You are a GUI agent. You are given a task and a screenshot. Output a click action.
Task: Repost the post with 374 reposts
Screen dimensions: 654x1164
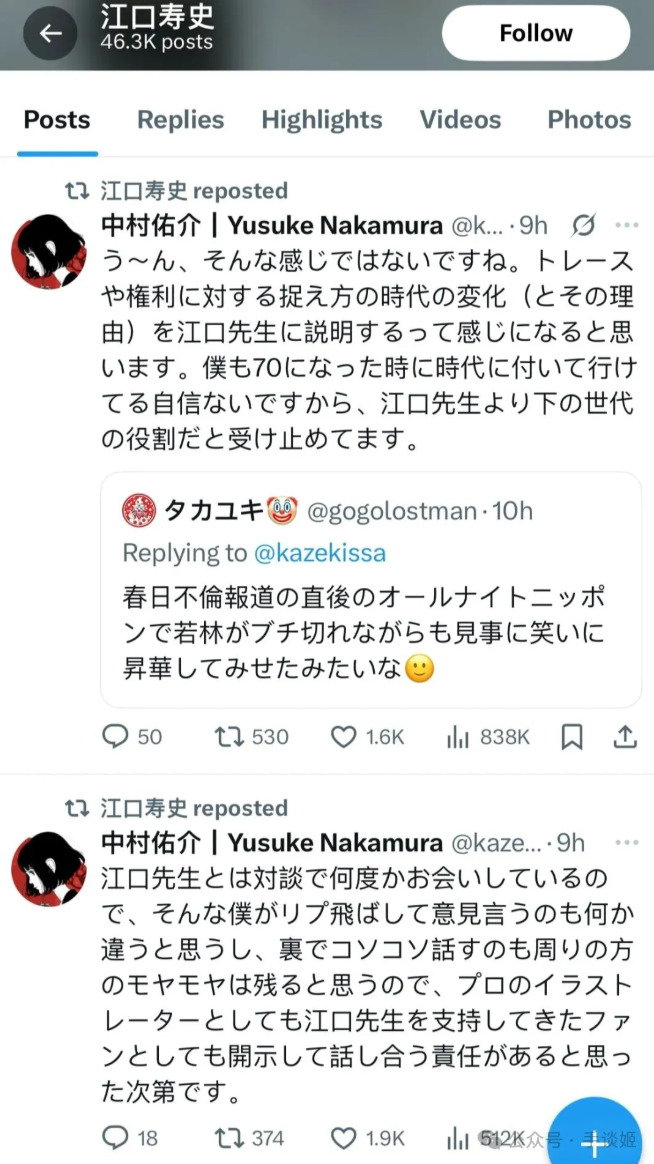[x=228, y=1138]
